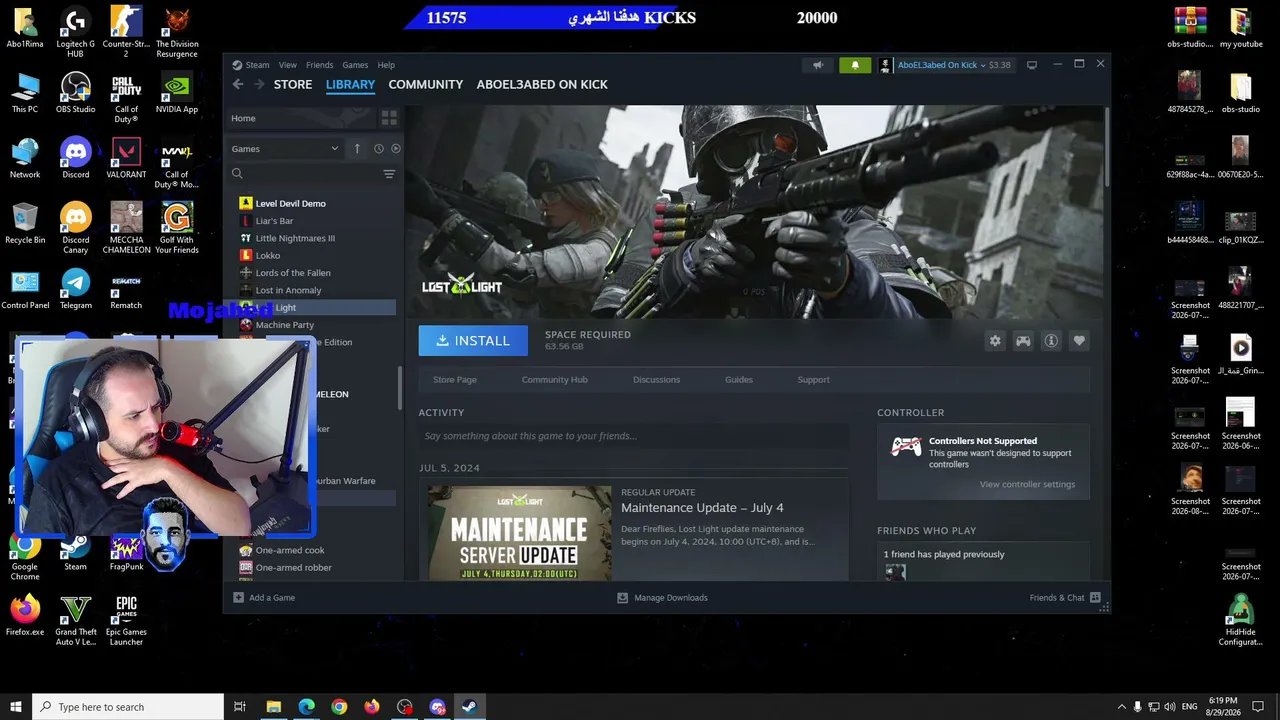Open ABOEL3ABED ON KICK profile tab
Image resolution: width=1280 pixels, height=720 pixels.
pos(542,85)
